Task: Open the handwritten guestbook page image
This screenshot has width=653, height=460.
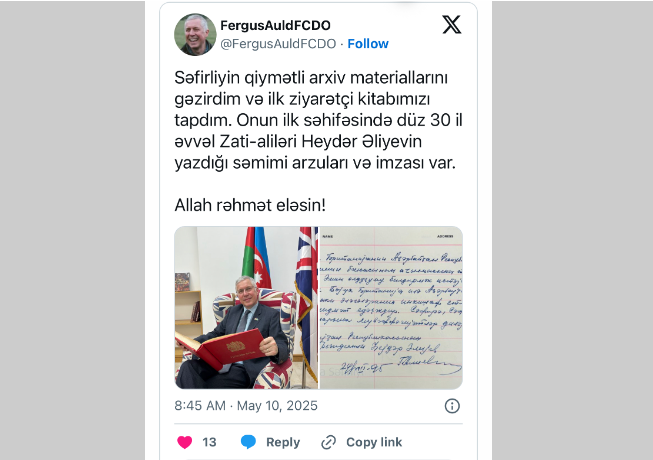Action: [391, 308]
